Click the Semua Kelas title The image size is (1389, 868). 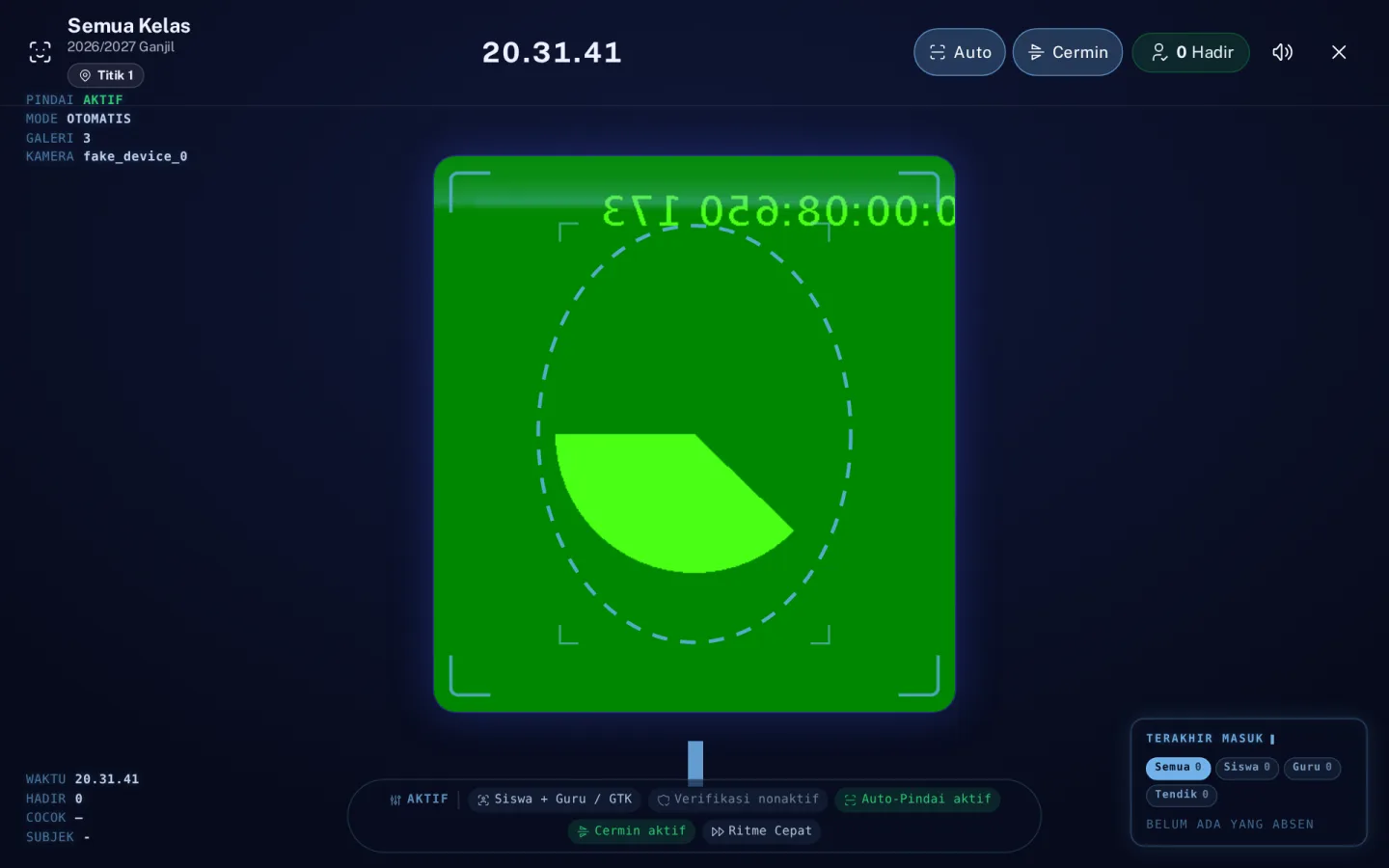click(x=129, y=26)
